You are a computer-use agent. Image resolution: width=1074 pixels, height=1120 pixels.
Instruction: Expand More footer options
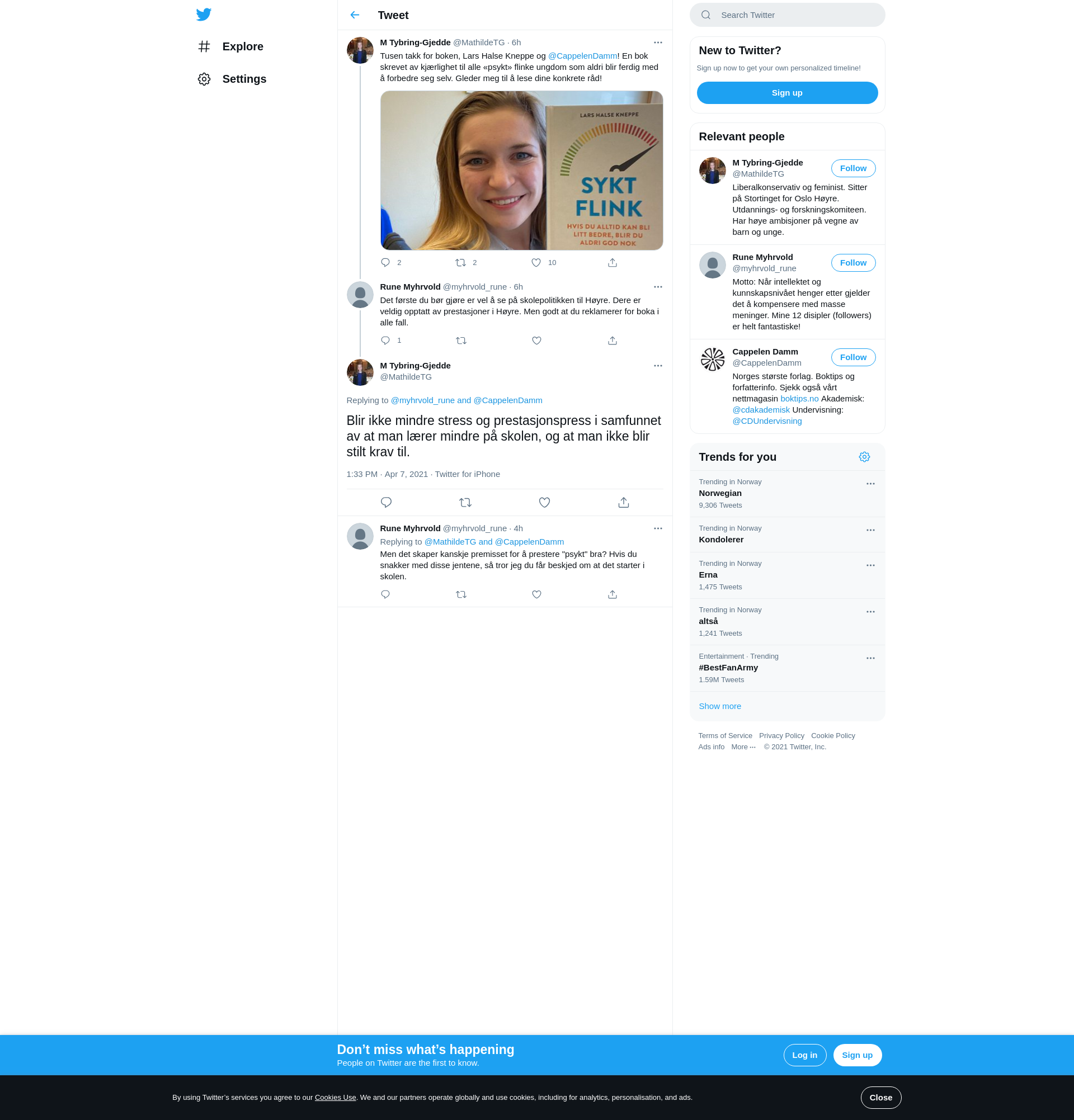[x=743, y=747]
